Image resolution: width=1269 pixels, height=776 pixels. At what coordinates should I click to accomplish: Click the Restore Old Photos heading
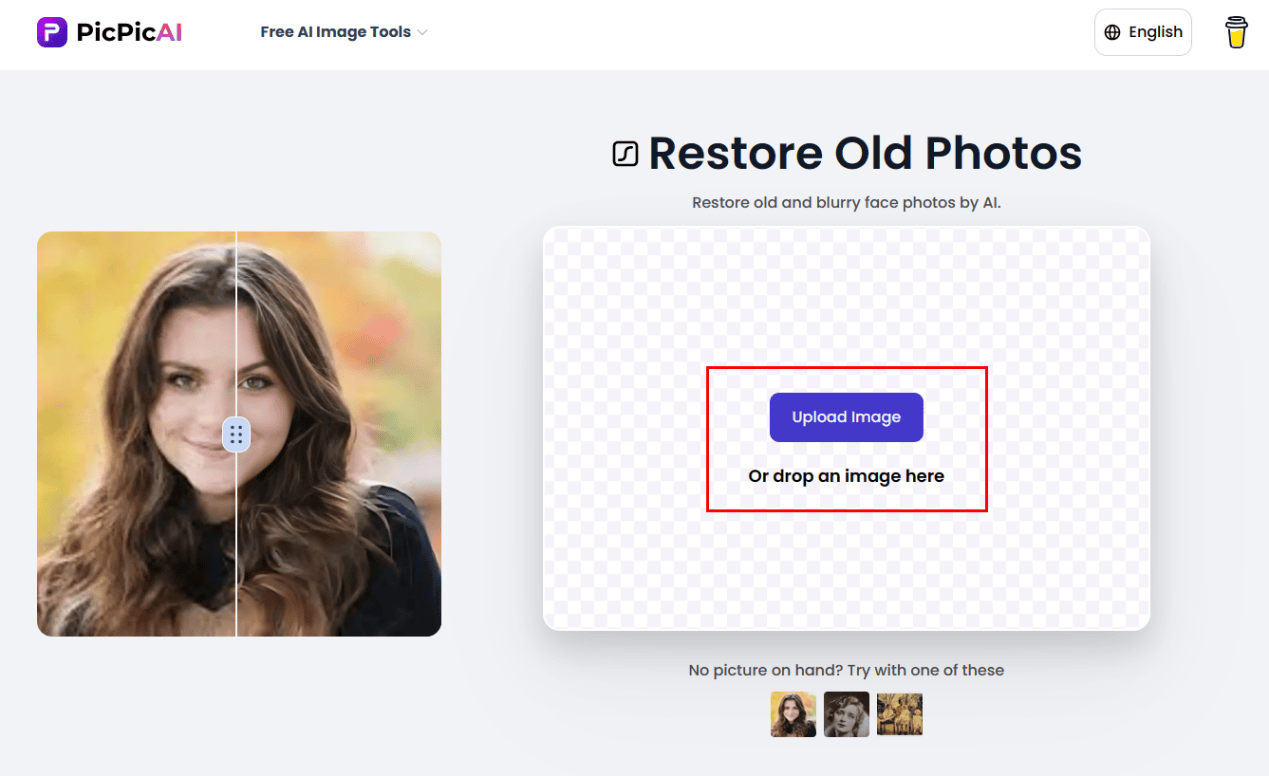coord(865,153)
